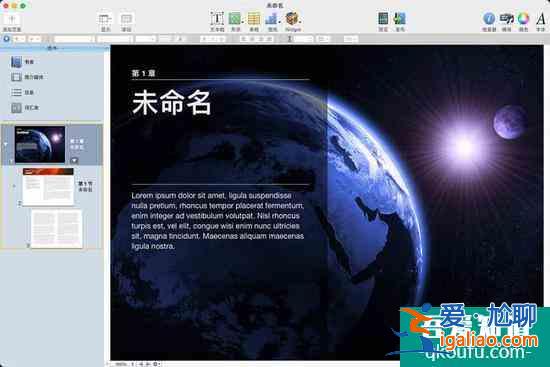The width and height of the screenshot is (550, 367).
Task: Open the font size dropdown in format bar
Action: [x=146, y=39]
